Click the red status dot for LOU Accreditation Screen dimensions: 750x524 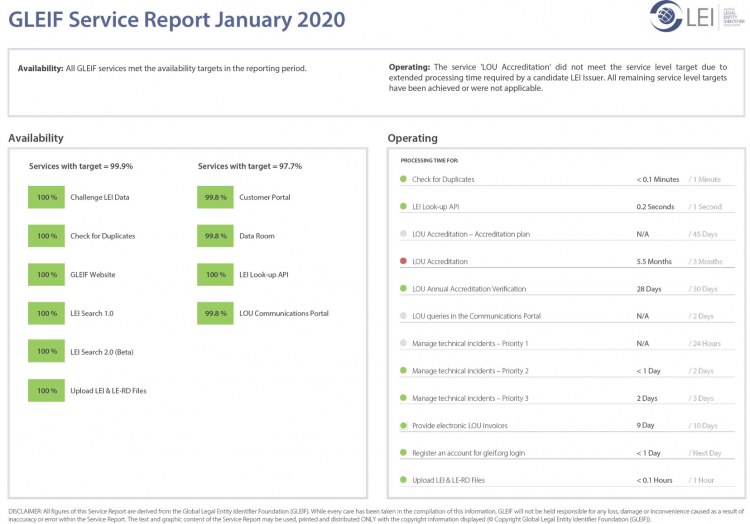[x=403, y=262]
